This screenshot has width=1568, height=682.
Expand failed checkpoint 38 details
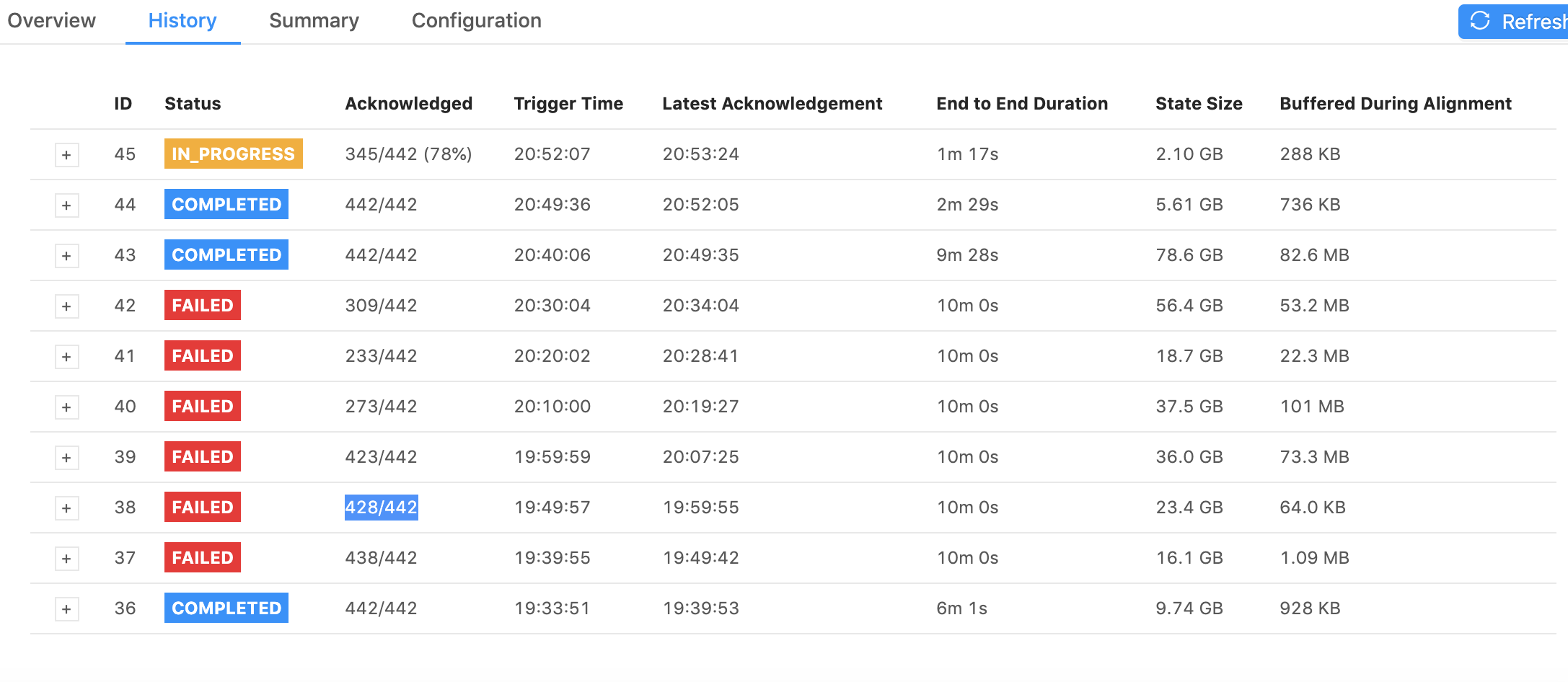click(66, 508)
